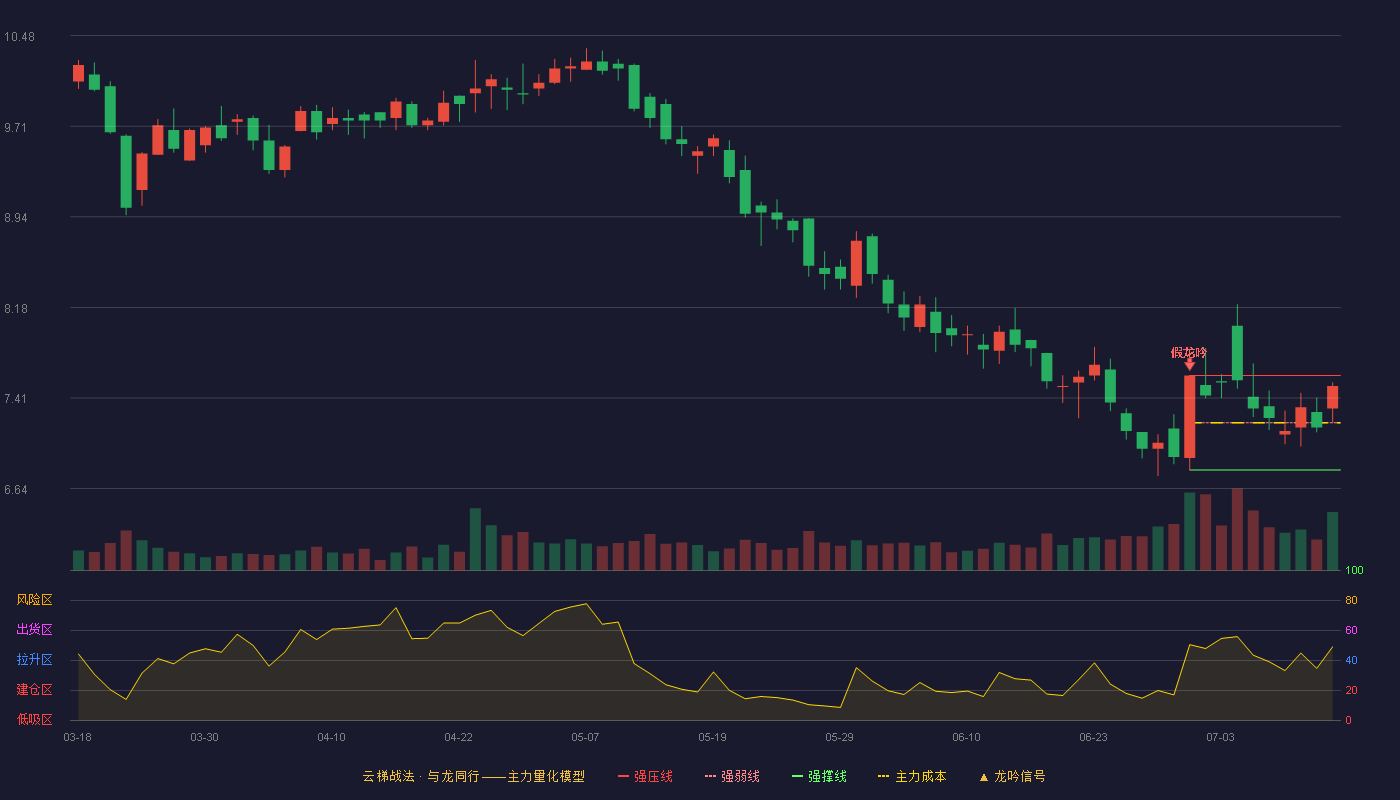This screenshot has width=1400, height=800.
Task: Toggle the 强压线 legend label
Action: pos(653,776)
